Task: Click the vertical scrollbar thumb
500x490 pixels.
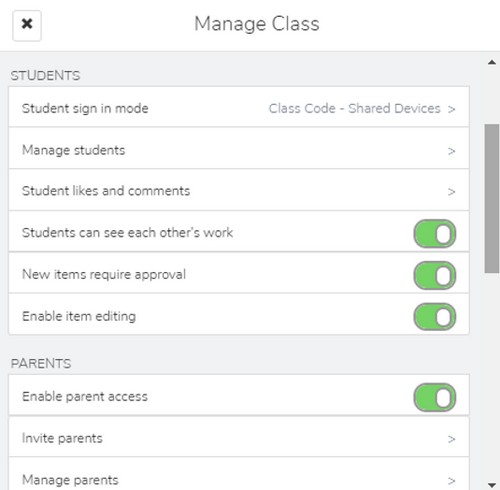Action: (x=492, y=199)
